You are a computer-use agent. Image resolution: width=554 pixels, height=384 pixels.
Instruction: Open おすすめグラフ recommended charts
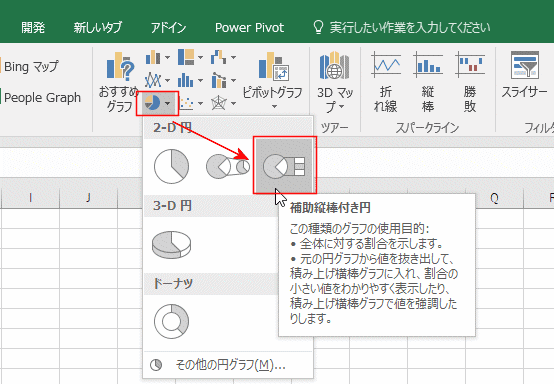coord(119,82)
